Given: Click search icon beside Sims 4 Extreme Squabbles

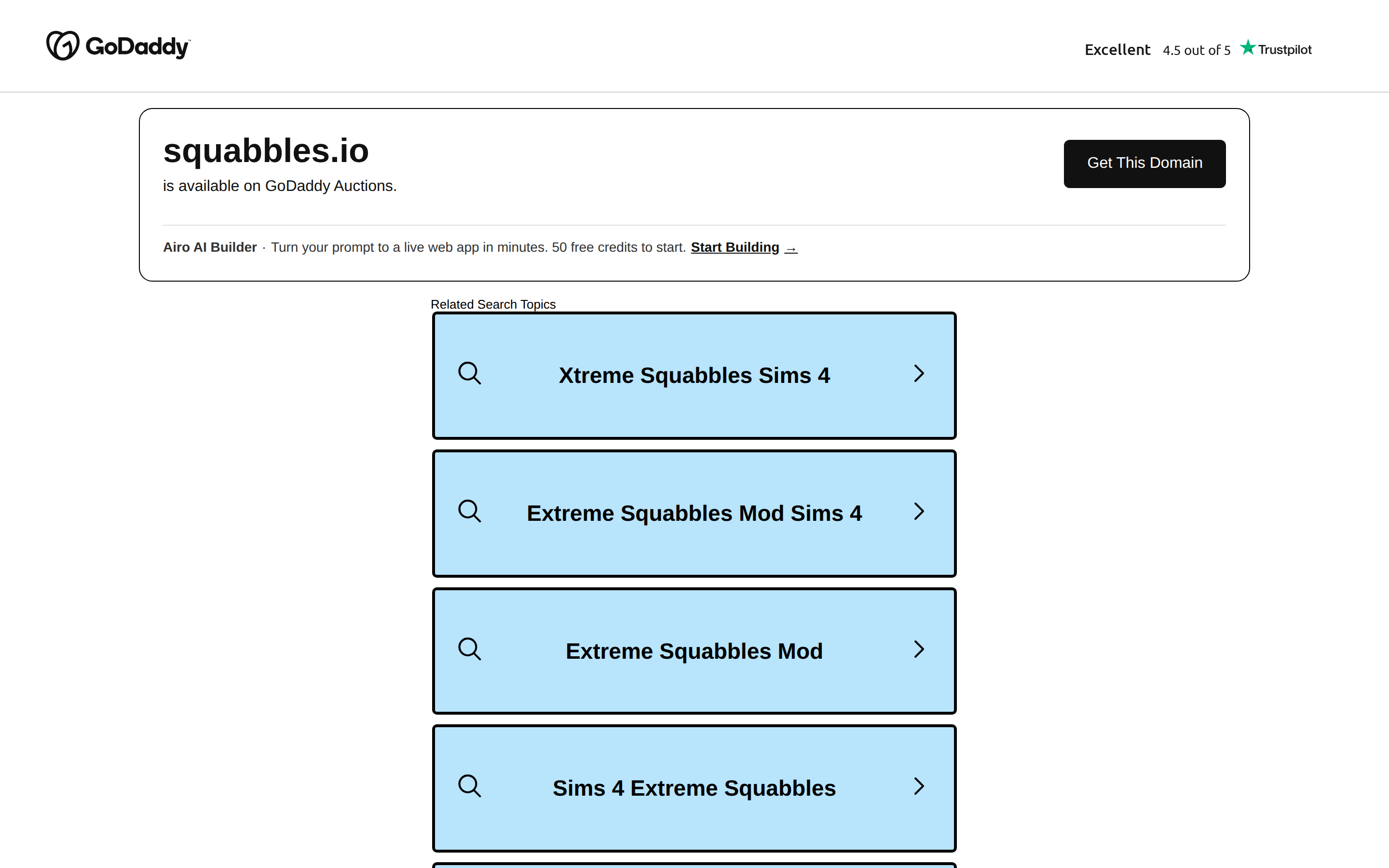Looking at the screenshot, I should click(469, 787).
